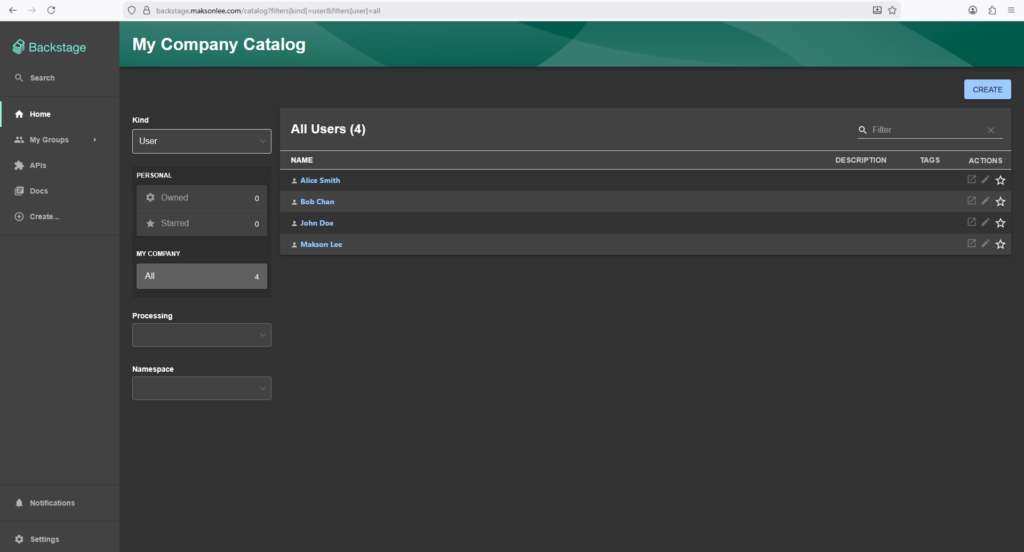This screenshot has height=552, width=1024.
Task: Click the CREATE button
Action: pos(987,90)
